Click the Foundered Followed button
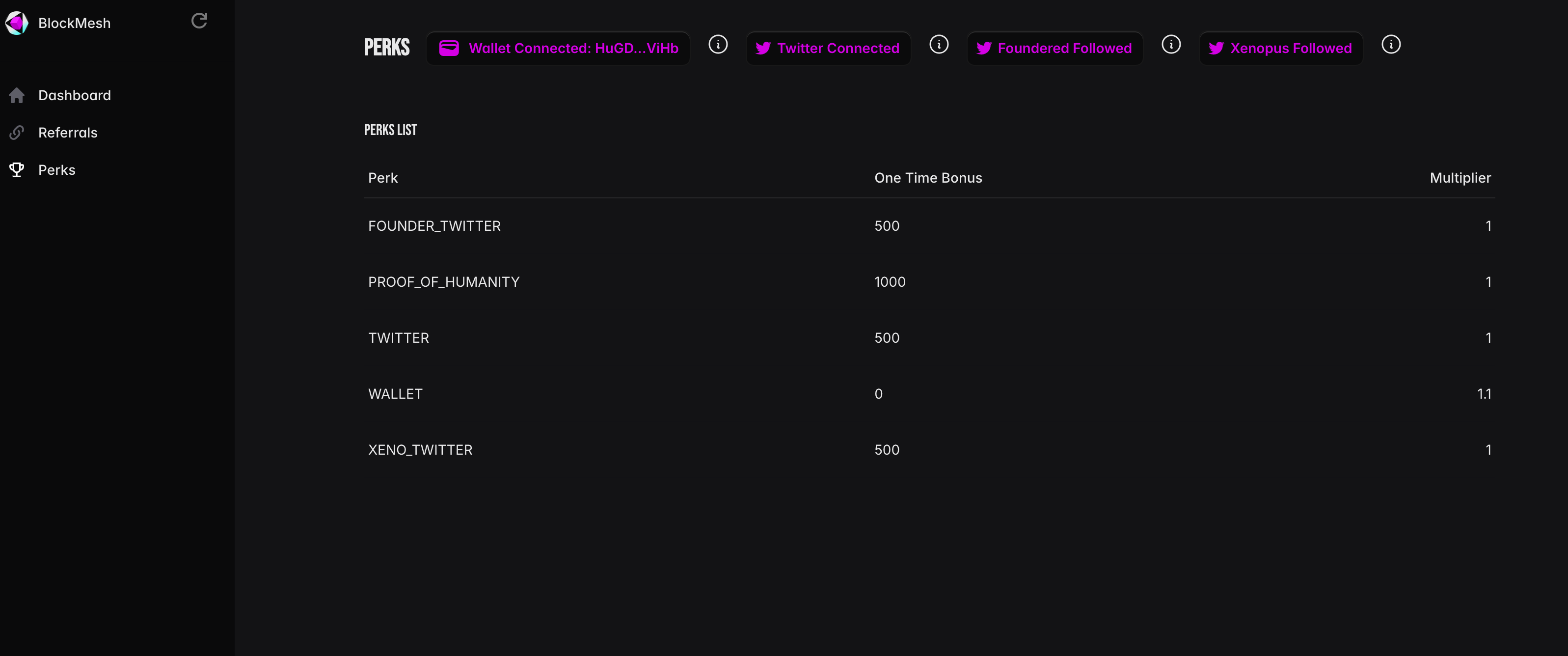Screen dimensions: 1568x656 pyautogui.click(x=1054, y=48)
